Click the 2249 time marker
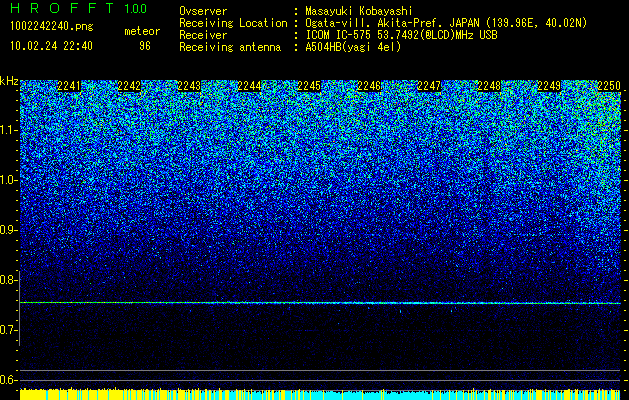Screen dimensions: 629x400 point(549,86)
